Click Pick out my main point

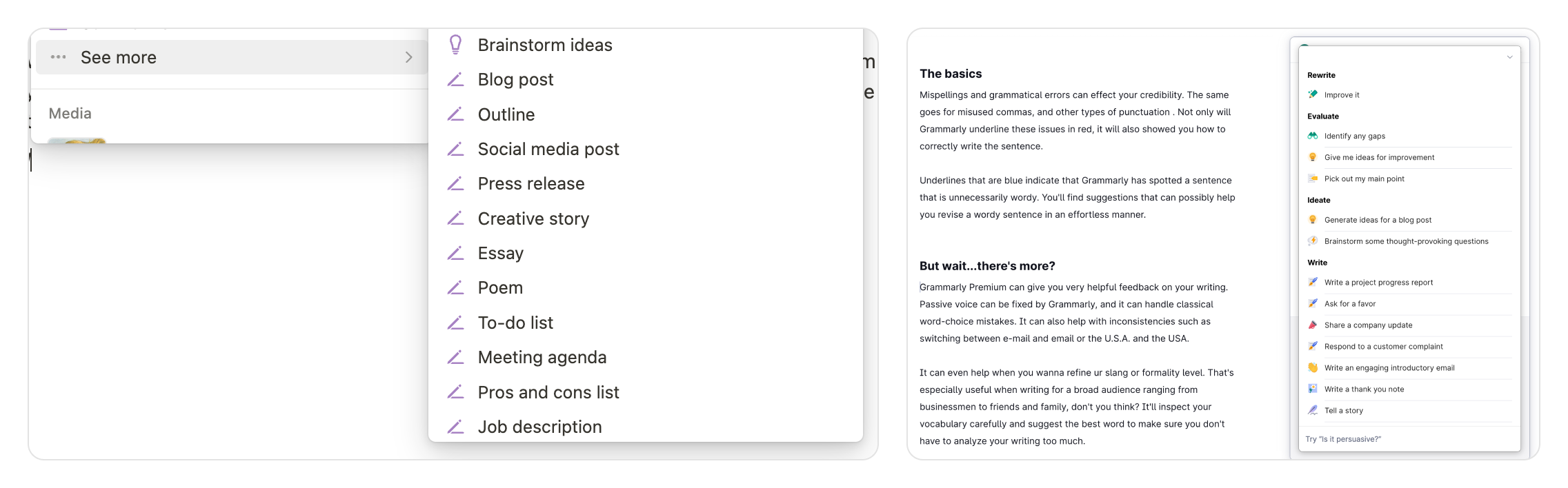pyautogui.click(x=1364, y=179)
